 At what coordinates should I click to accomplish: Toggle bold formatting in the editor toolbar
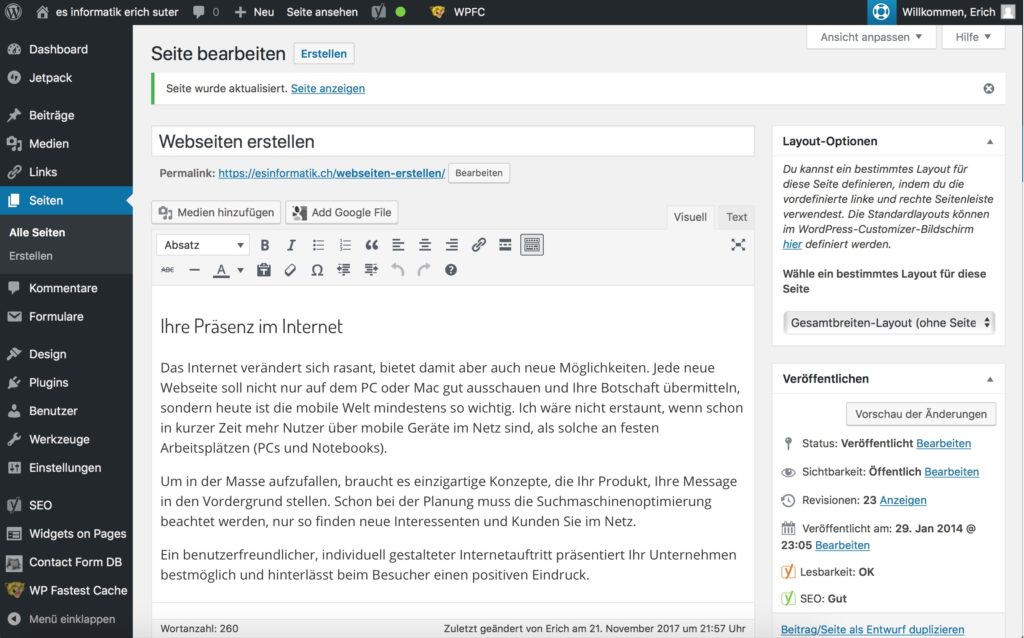pyautogui.click(x=264, y=244)
